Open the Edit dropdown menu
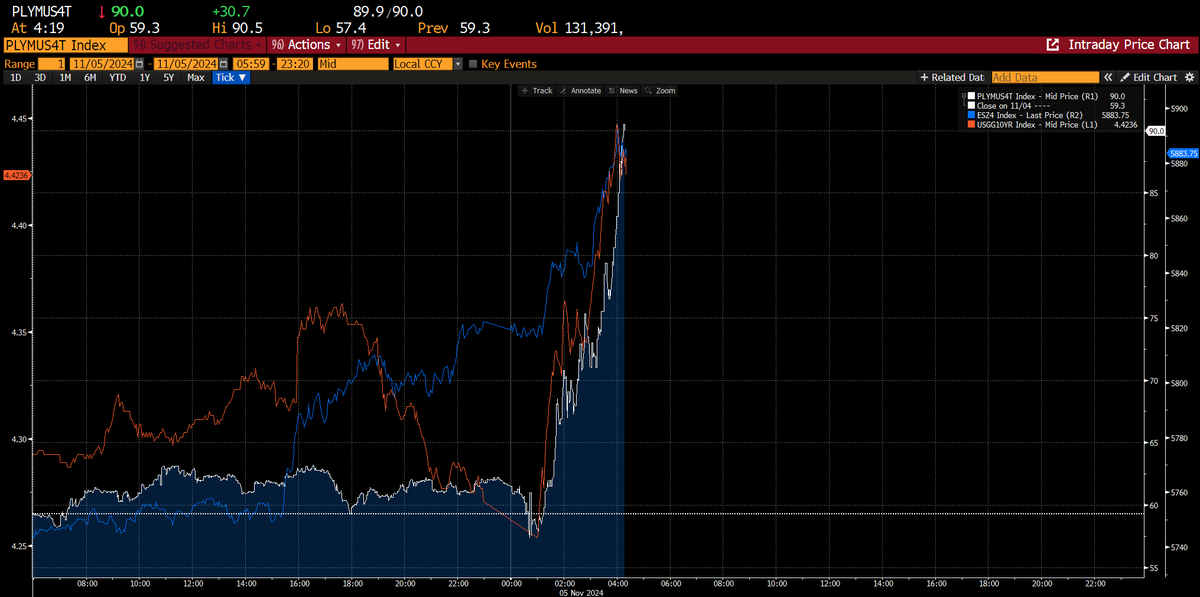 pyautogui.click(x=376, y=45)
